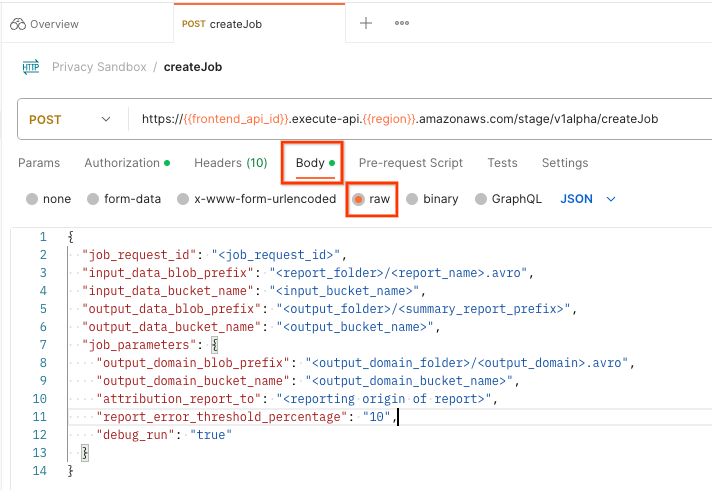Open the Tests tab
Viewport: 712px width, 490px height.
(x=502, y=163)
